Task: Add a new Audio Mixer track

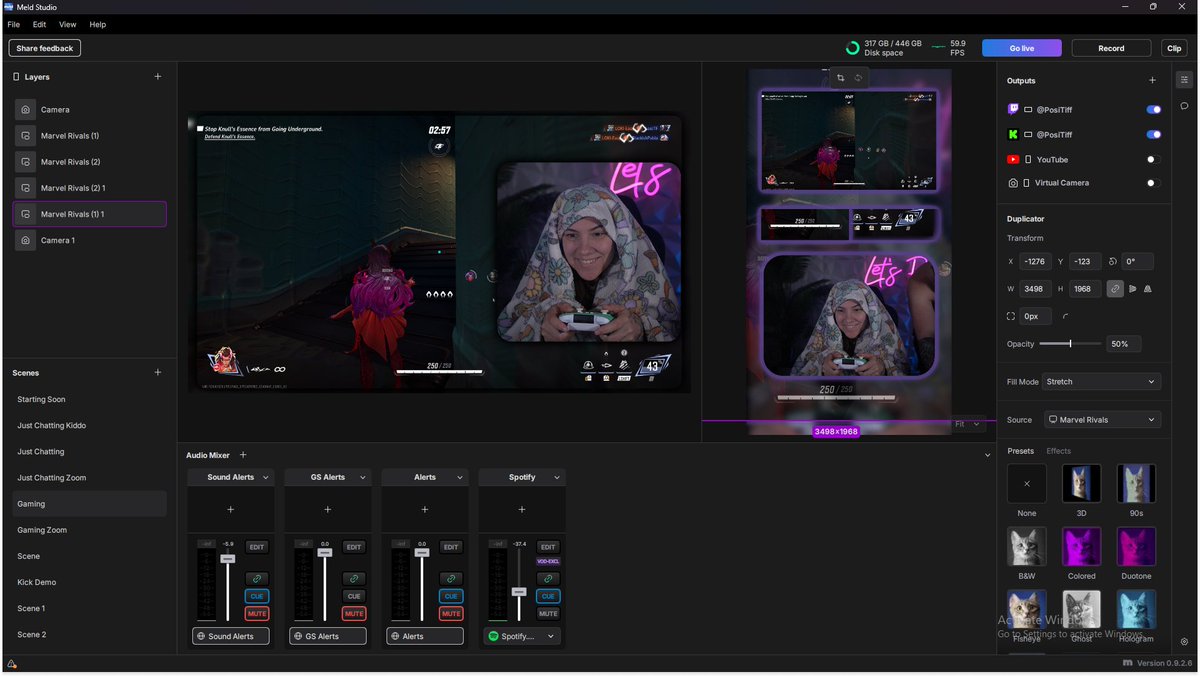Action: point(243,455)
